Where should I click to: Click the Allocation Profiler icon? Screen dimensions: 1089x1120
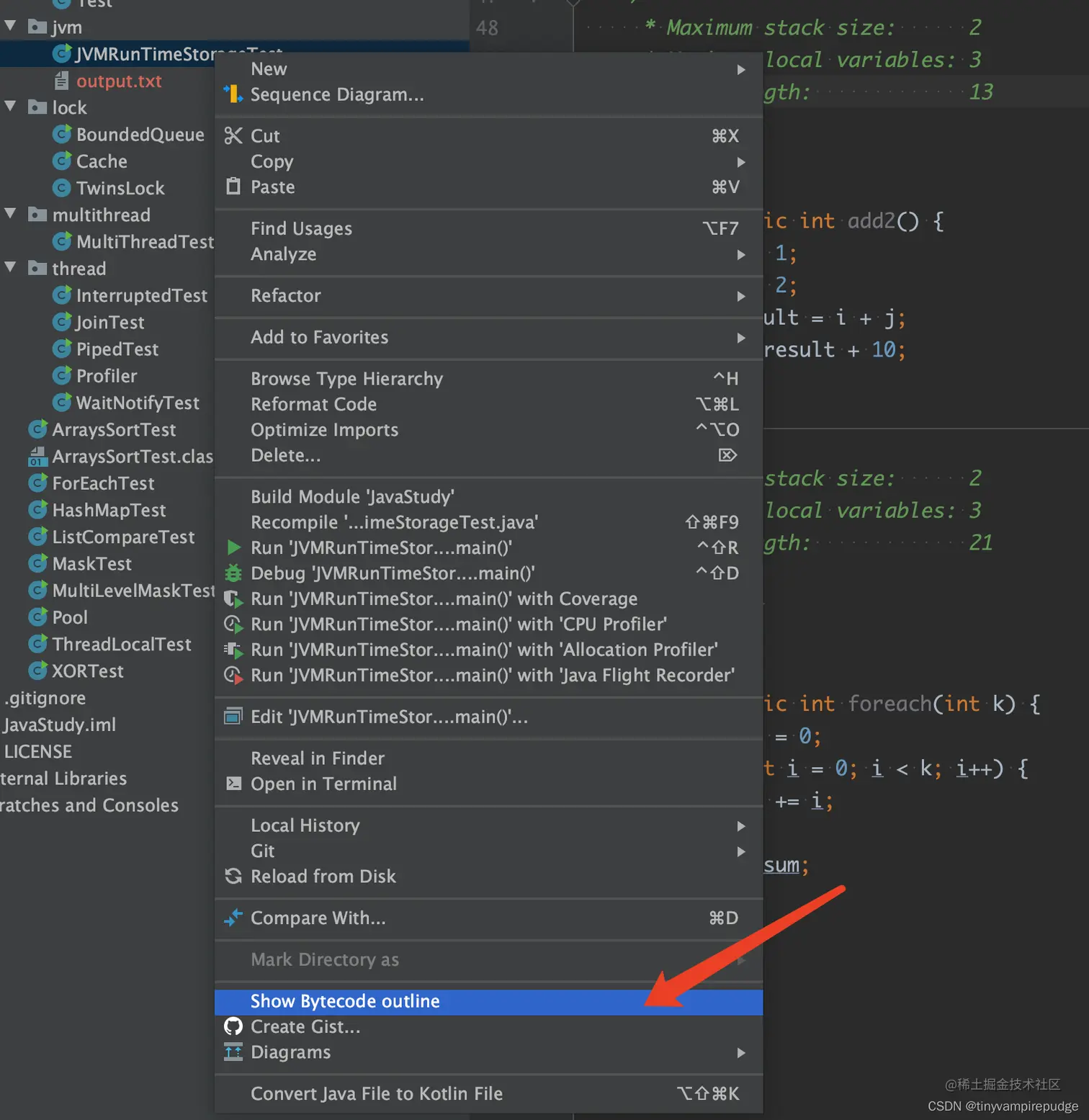233,650
